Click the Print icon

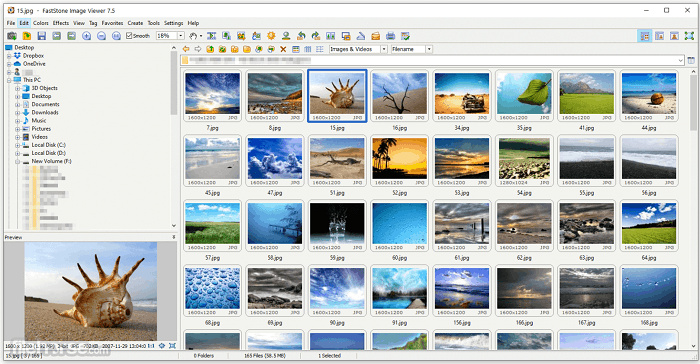tap(391, 36)
